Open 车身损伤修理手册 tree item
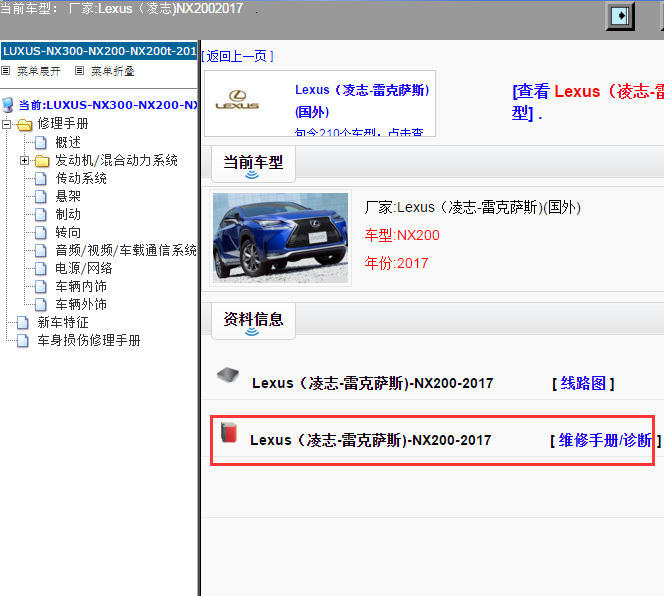664x596 pixels. click(89, 340)
